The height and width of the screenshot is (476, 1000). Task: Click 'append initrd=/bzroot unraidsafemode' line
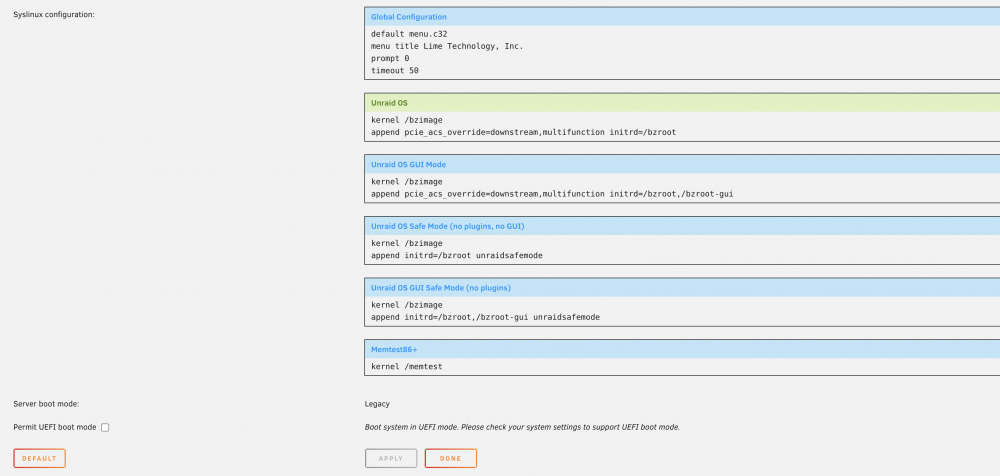pyautogui.click(x=457, y=255)
